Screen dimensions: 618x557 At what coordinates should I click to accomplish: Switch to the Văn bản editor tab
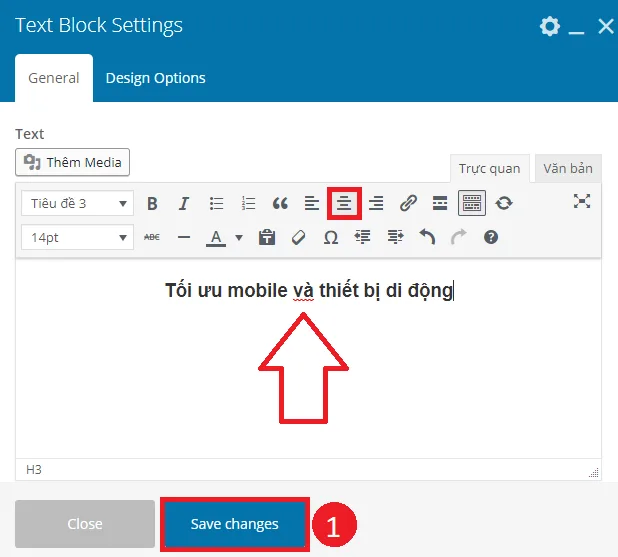pos(568,168)
